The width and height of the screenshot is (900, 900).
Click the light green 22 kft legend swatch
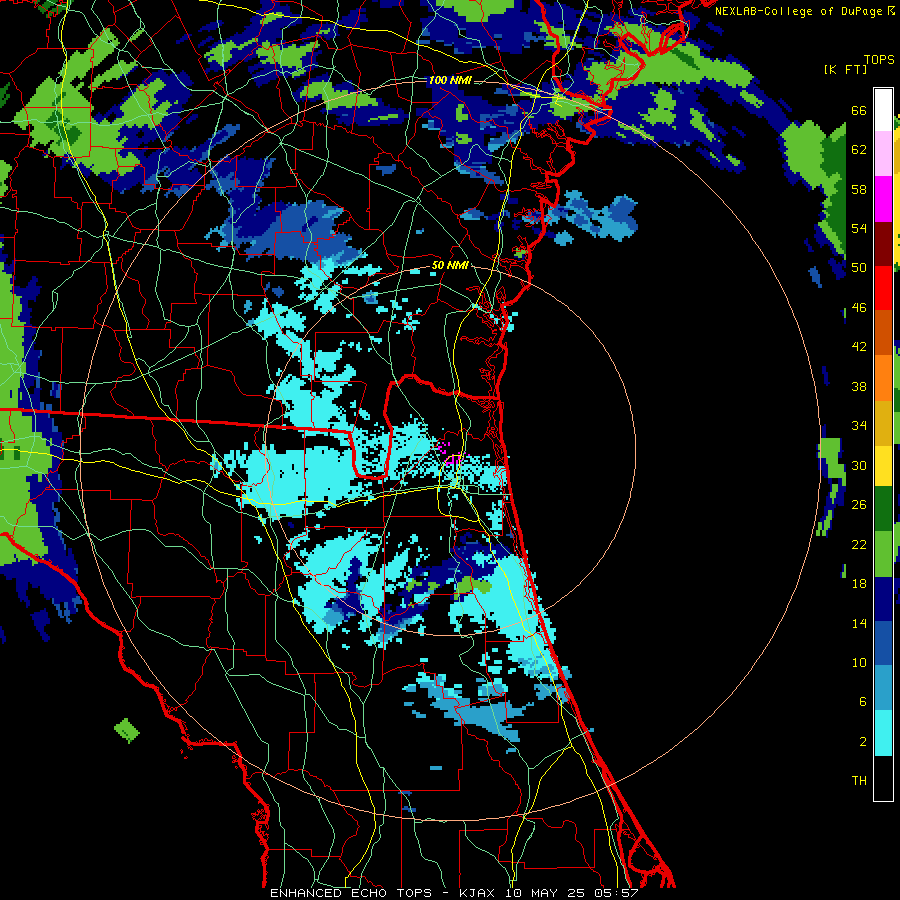pos(883,554)
